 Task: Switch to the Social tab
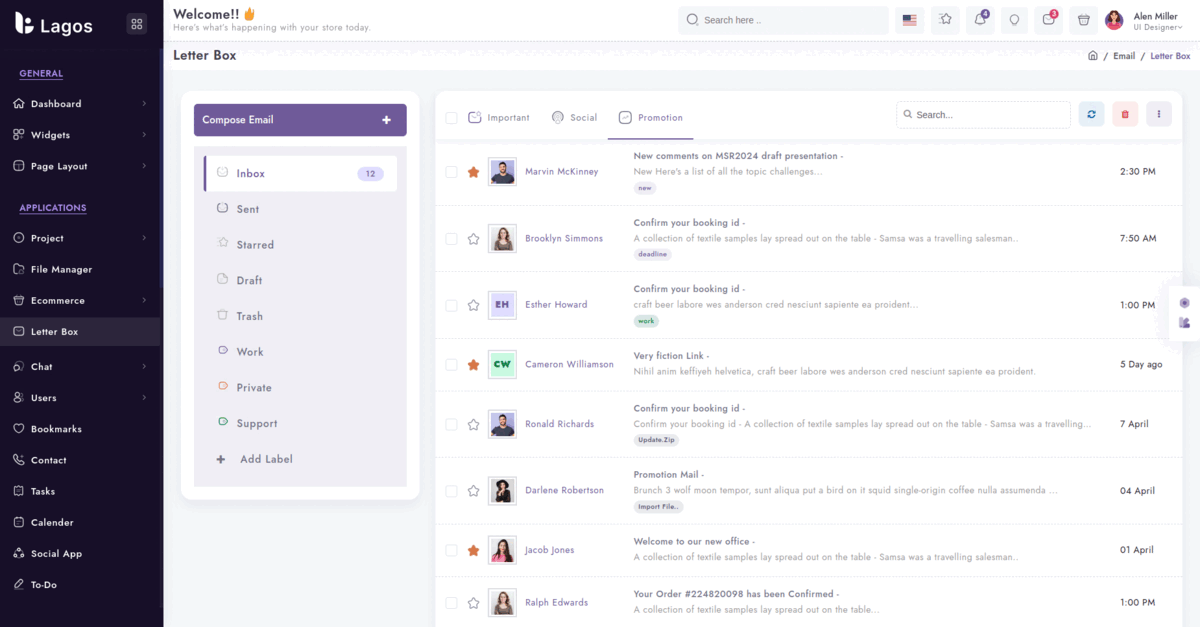[x=574, y=118]
